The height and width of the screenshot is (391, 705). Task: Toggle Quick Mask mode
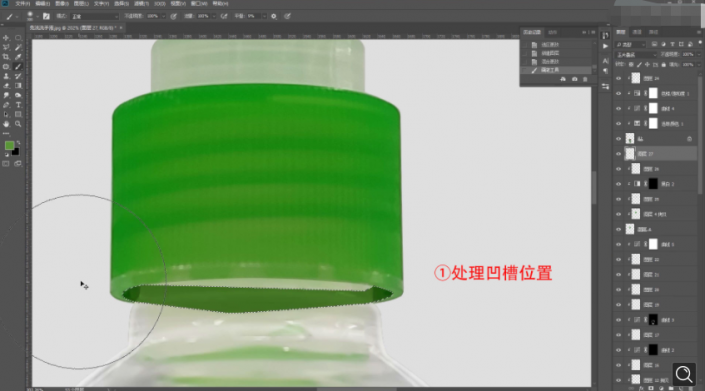pos(6,164)
